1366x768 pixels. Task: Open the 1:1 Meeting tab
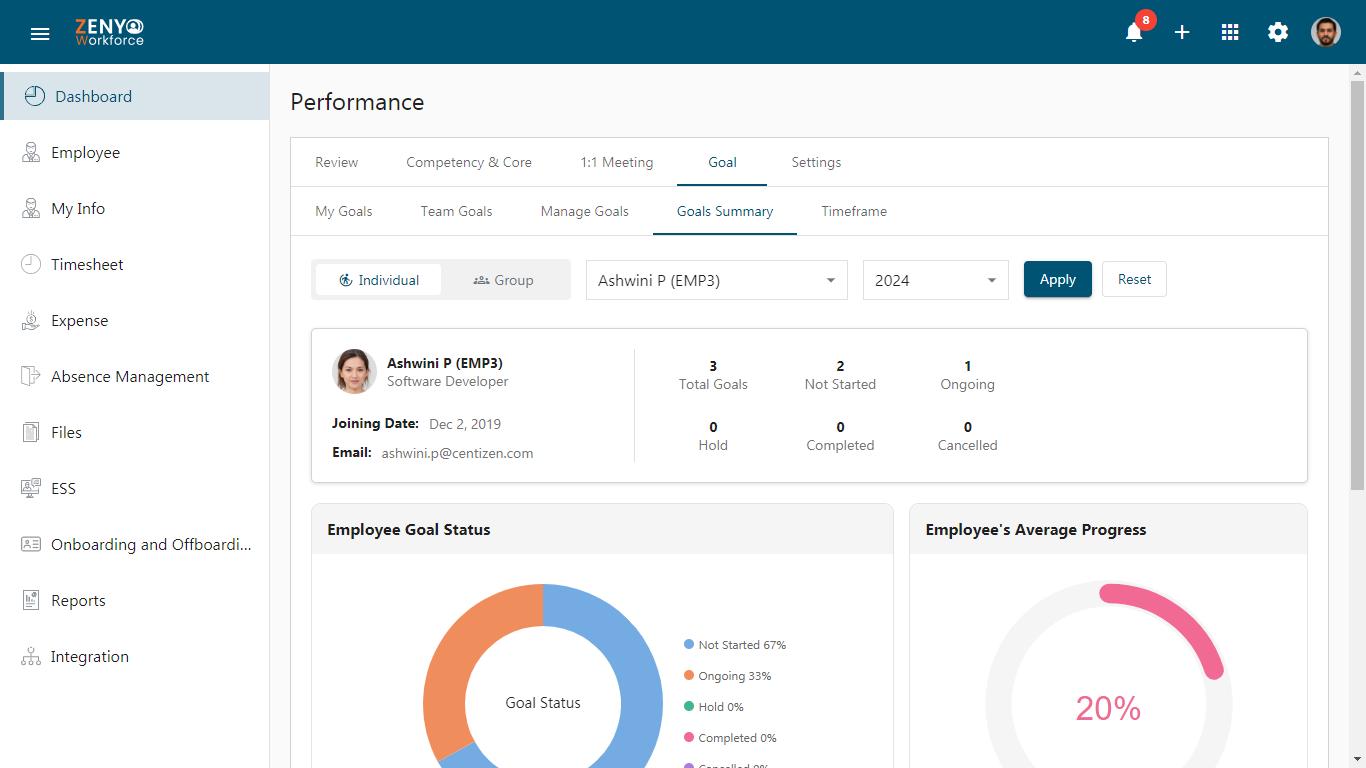(x=617, y=162)
